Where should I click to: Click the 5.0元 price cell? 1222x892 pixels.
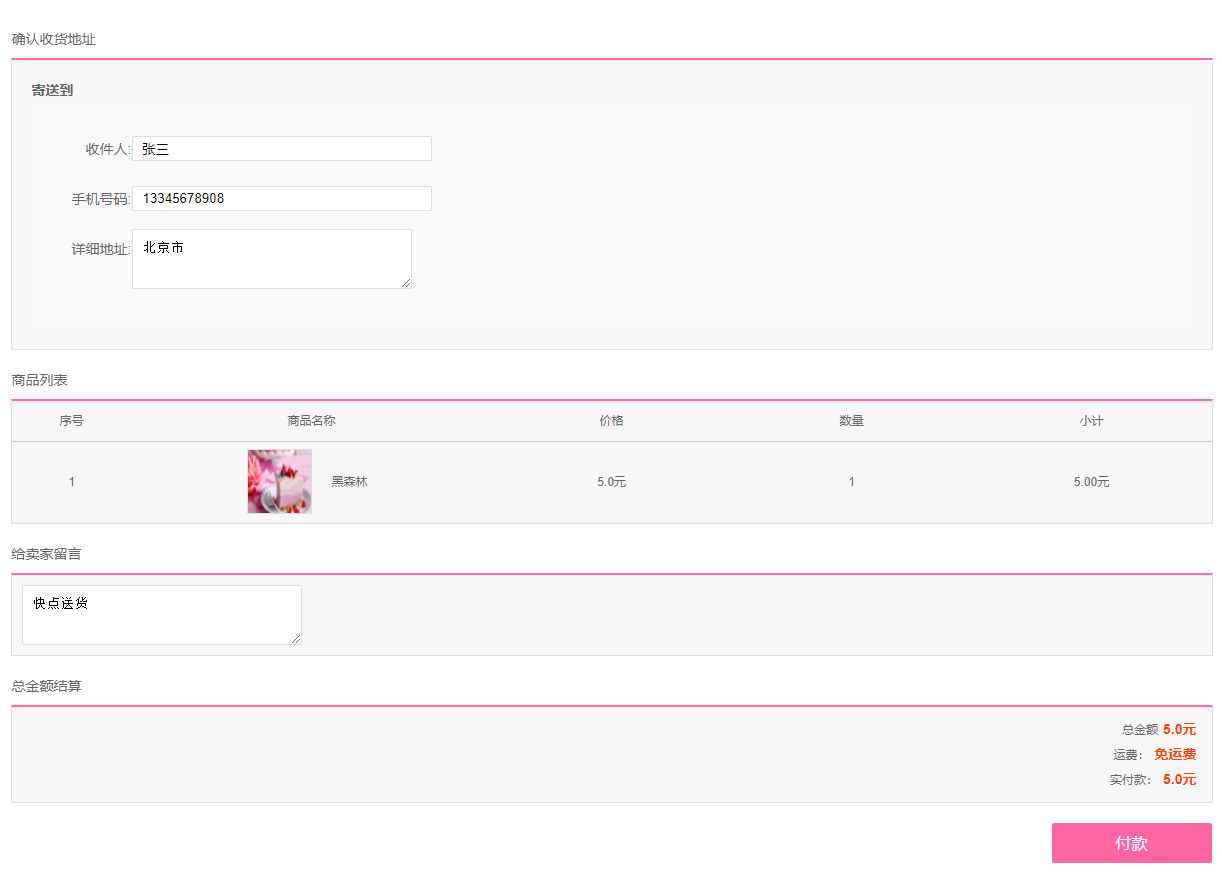click(x=612, y=482)
